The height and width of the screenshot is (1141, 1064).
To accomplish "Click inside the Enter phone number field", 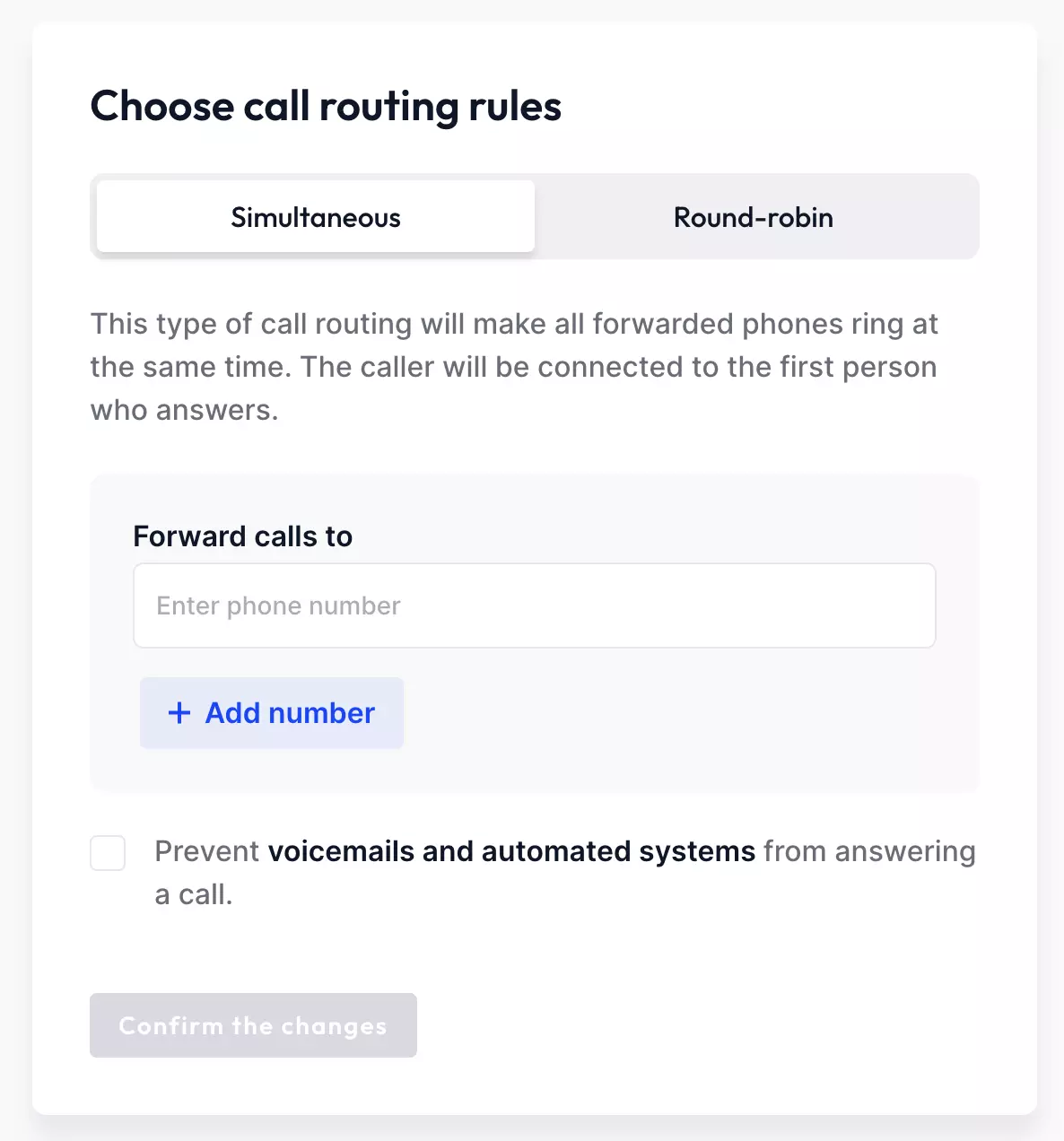I will click(x=534, y=605).
